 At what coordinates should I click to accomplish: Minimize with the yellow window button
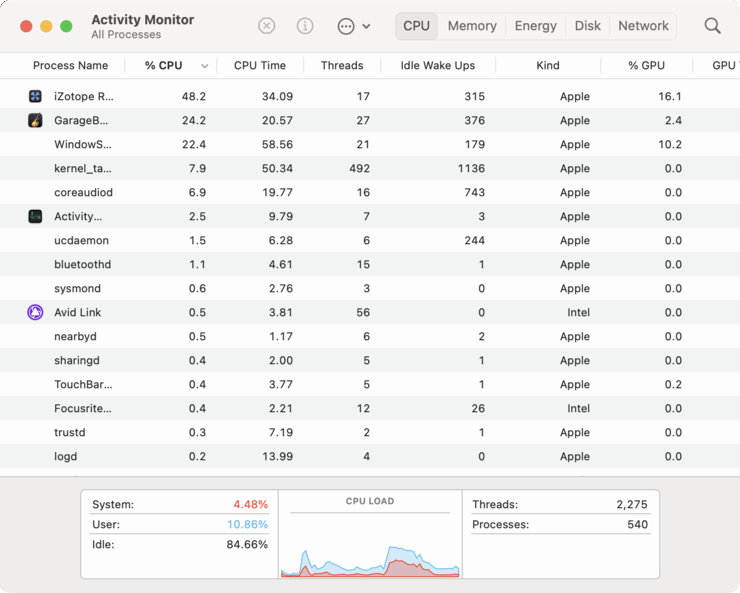pyautogui.click(x=46, y=26)
